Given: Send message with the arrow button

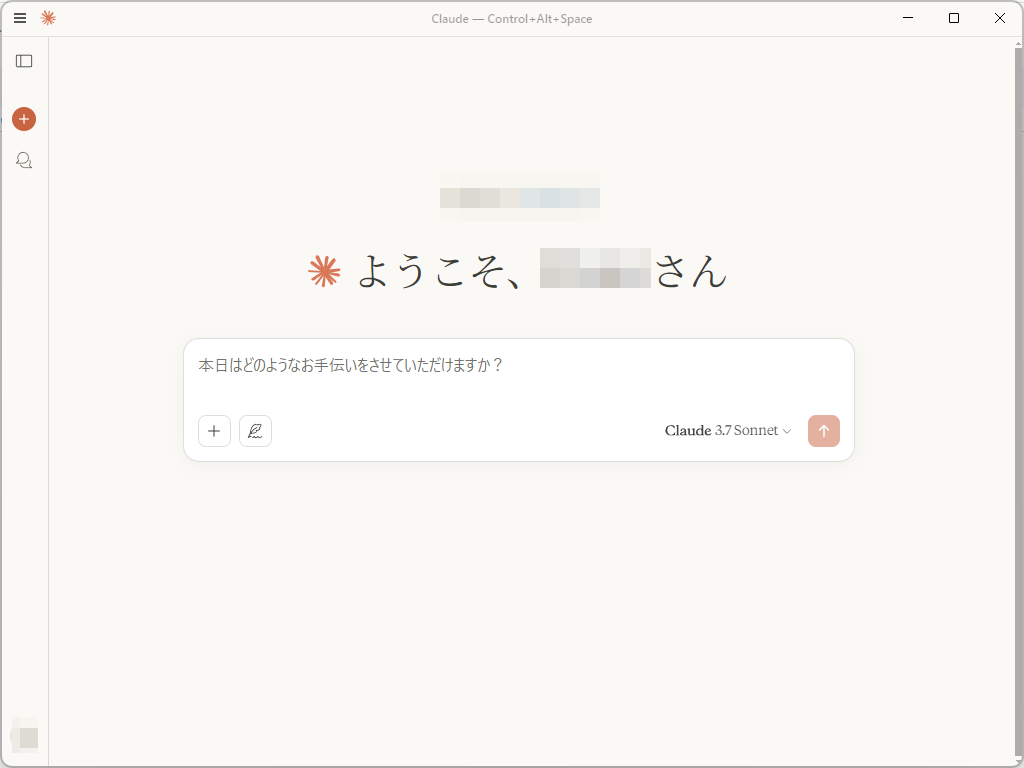Looking at the screenshot, I should (824, 431).
